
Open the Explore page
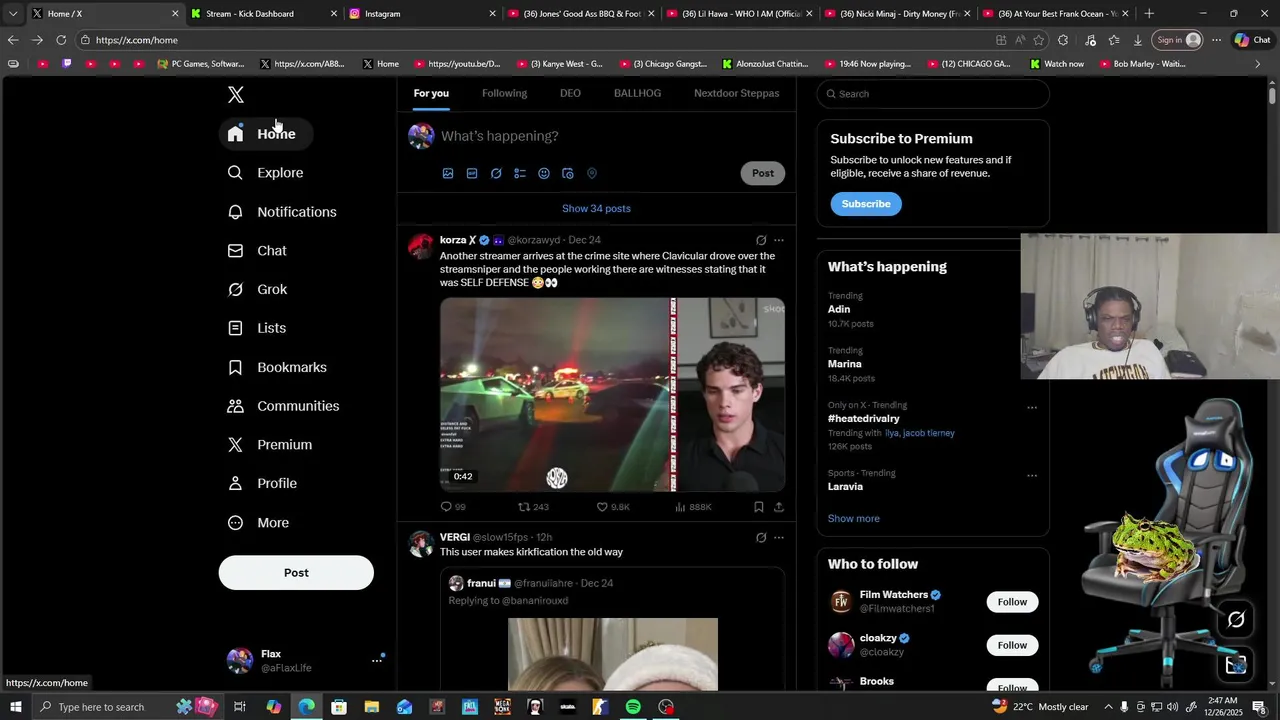click(266, 173)
